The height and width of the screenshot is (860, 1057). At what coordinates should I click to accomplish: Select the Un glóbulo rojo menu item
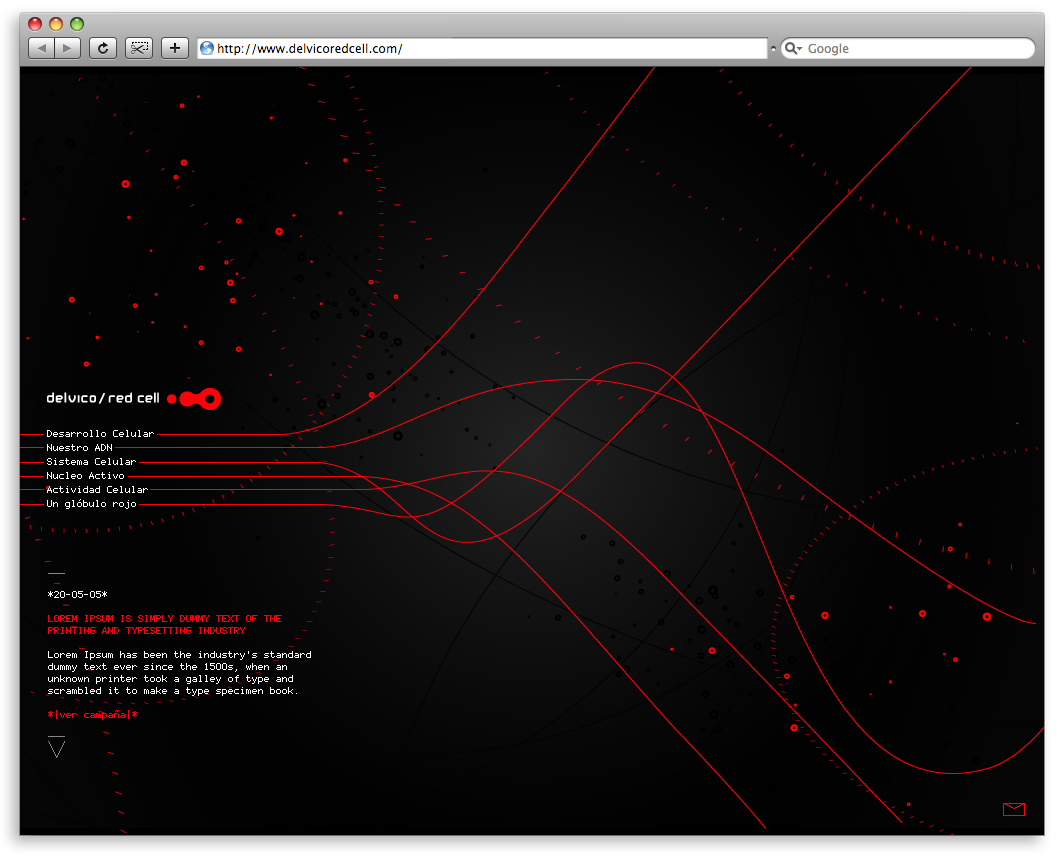(x=91, y=504)
